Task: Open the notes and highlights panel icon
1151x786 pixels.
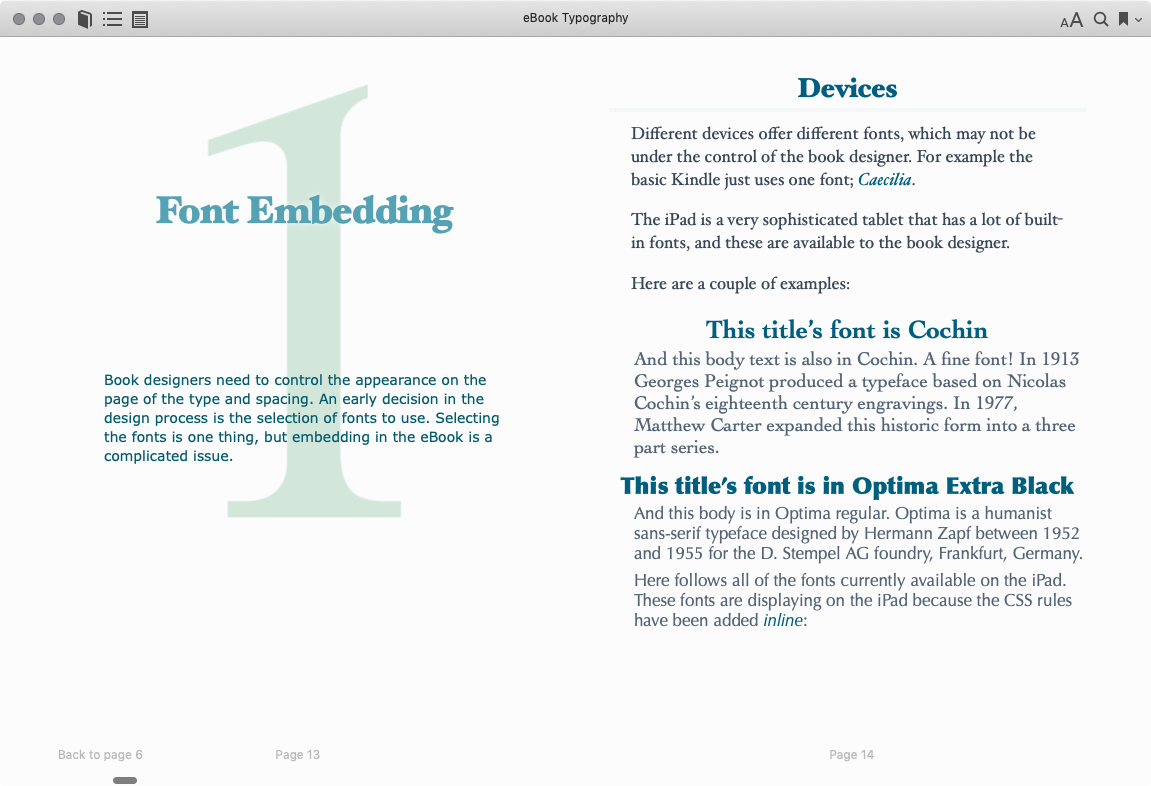Action: 139,20
